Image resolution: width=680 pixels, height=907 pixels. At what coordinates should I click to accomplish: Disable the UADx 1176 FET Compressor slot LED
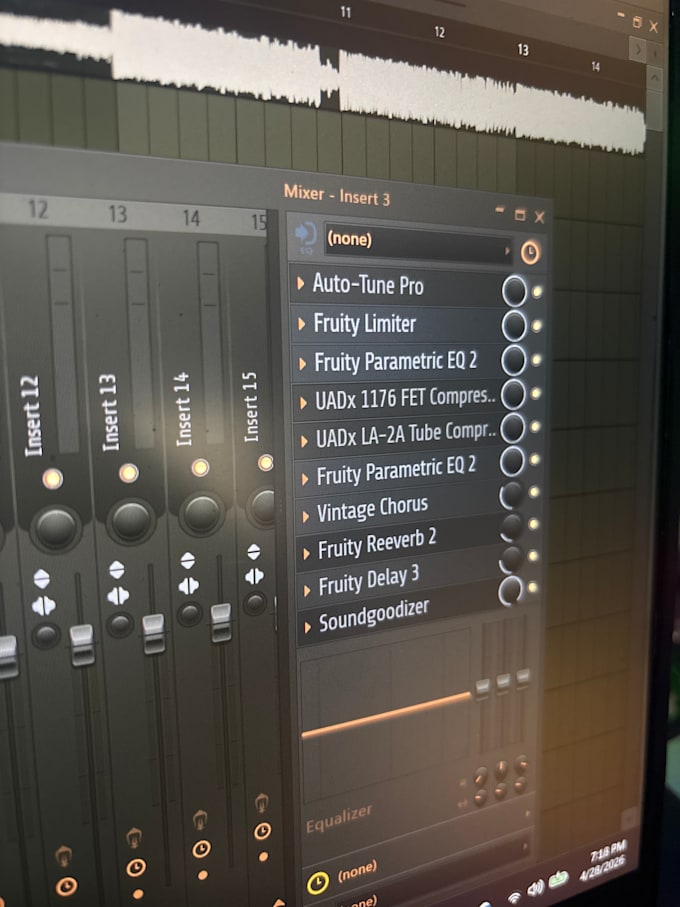point(535,393)
